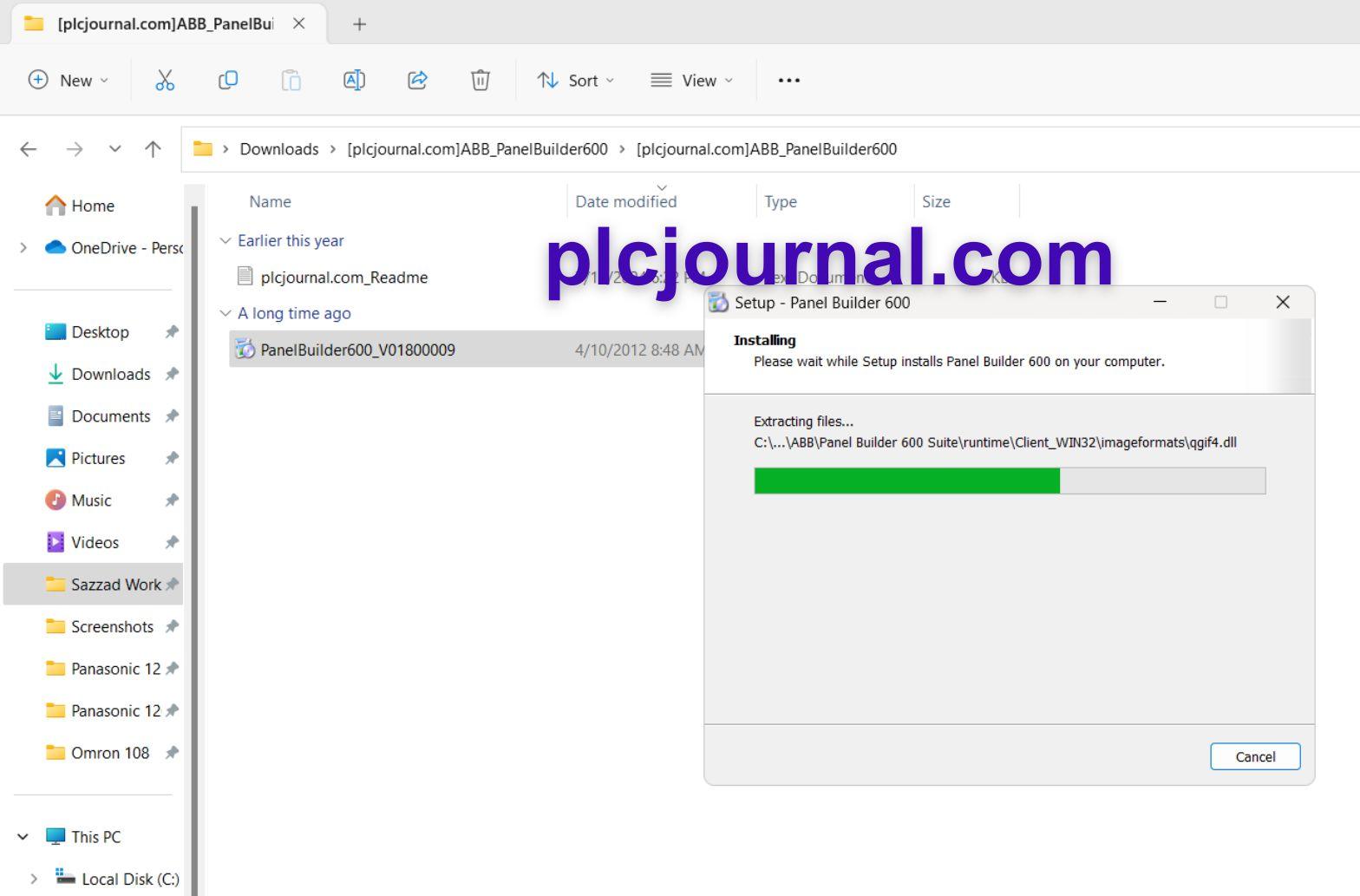This screenshot has width=1360, height=896.
Task: Select Local Disk (C:) in sidebar
Action: click(x=116, y=878)
